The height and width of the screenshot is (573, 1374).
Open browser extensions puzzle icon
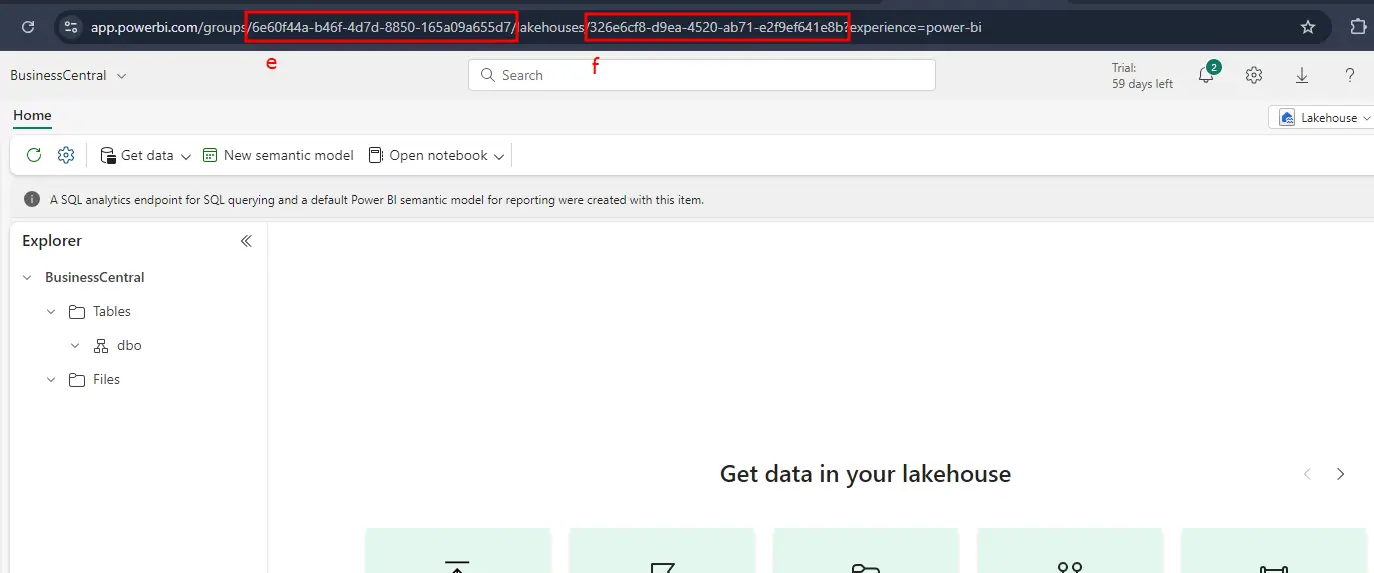(1358, 27)
